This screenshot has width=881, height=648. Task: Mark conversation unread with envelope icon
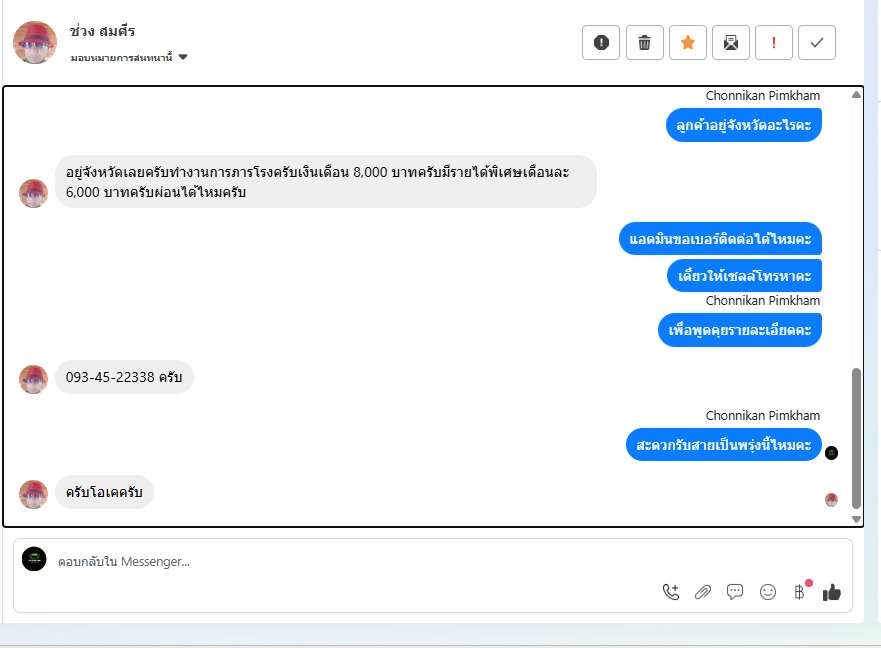(x=731, y=42)
